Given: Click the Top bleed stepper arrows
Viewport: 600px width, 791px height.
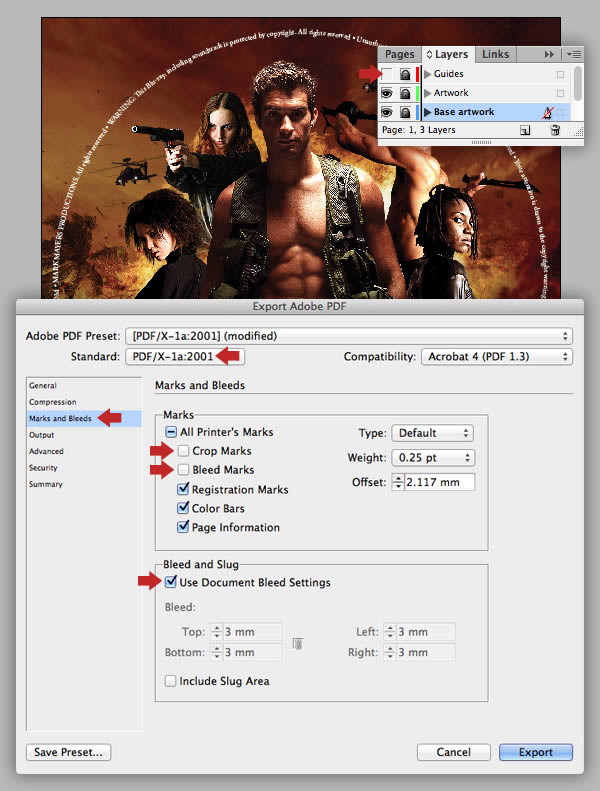Looking at the screenshot, I should pyautogui.click(x=216, y=632).
